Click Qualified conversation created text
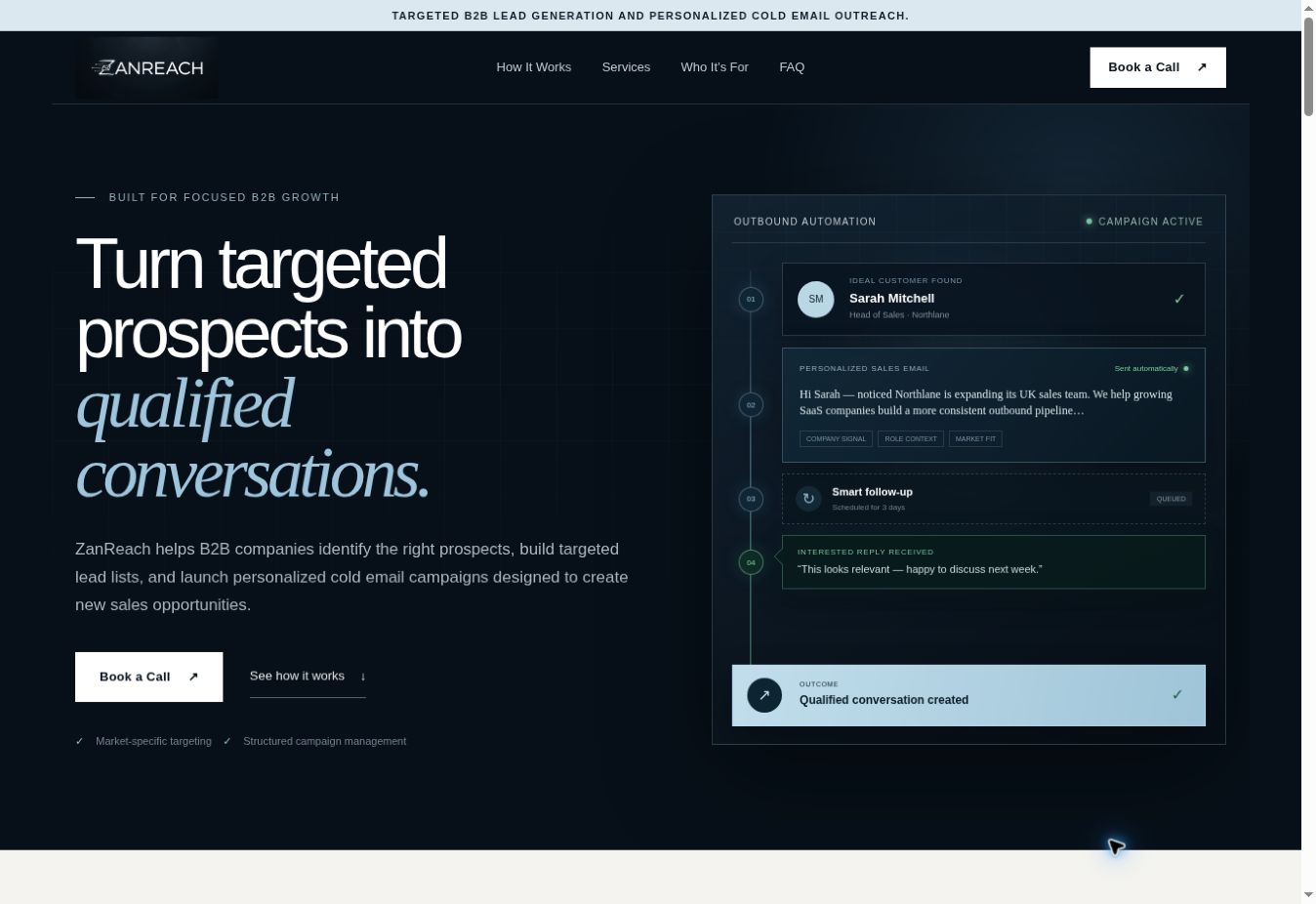This screenshot has width=1316, height=904. [884, 700]
